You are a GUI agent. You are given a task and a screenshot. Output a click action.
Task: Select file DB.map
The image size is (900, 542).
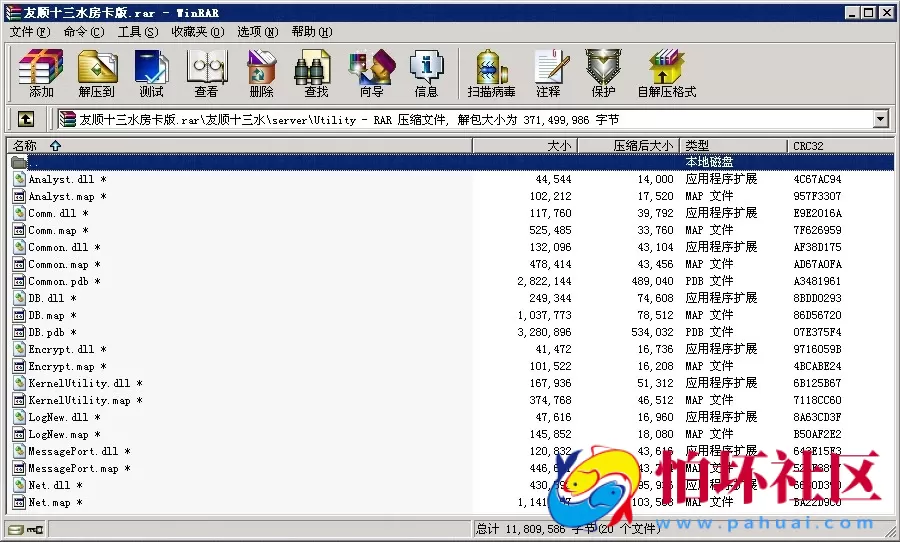click(x=52, y=315)
